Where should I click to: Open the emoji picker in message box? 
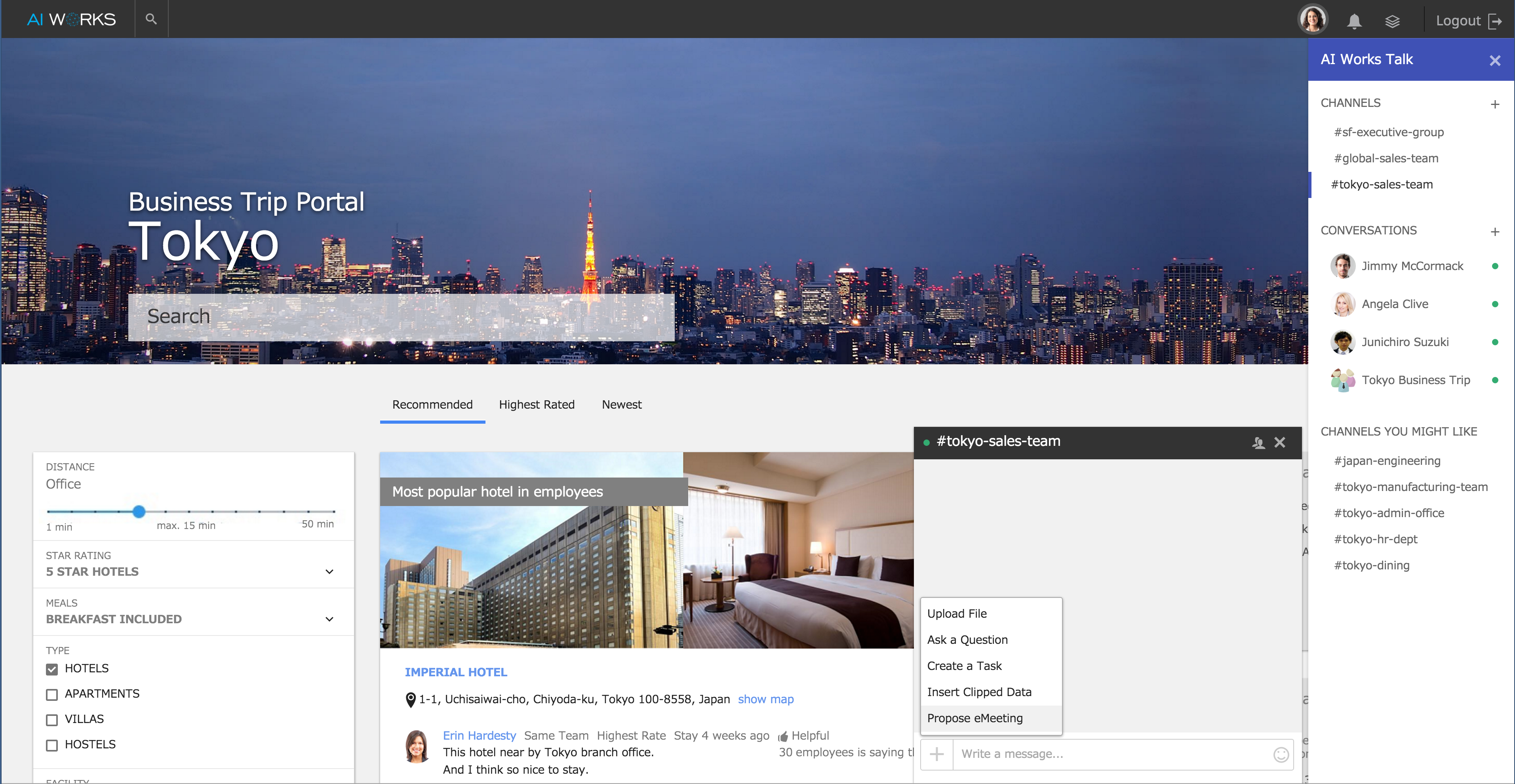(x=1281, y=755)
